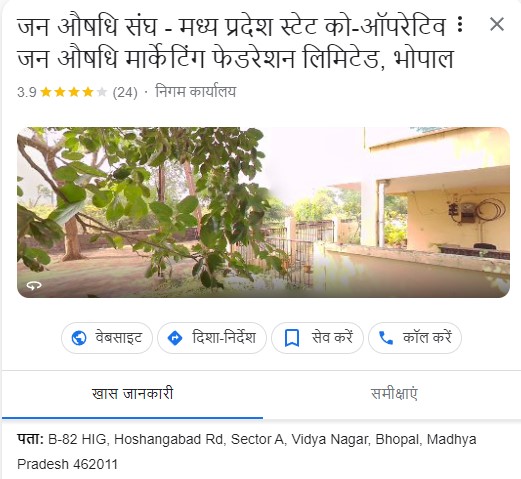Close the place details panel
This screenshot has height=479, width=521.
497,24
